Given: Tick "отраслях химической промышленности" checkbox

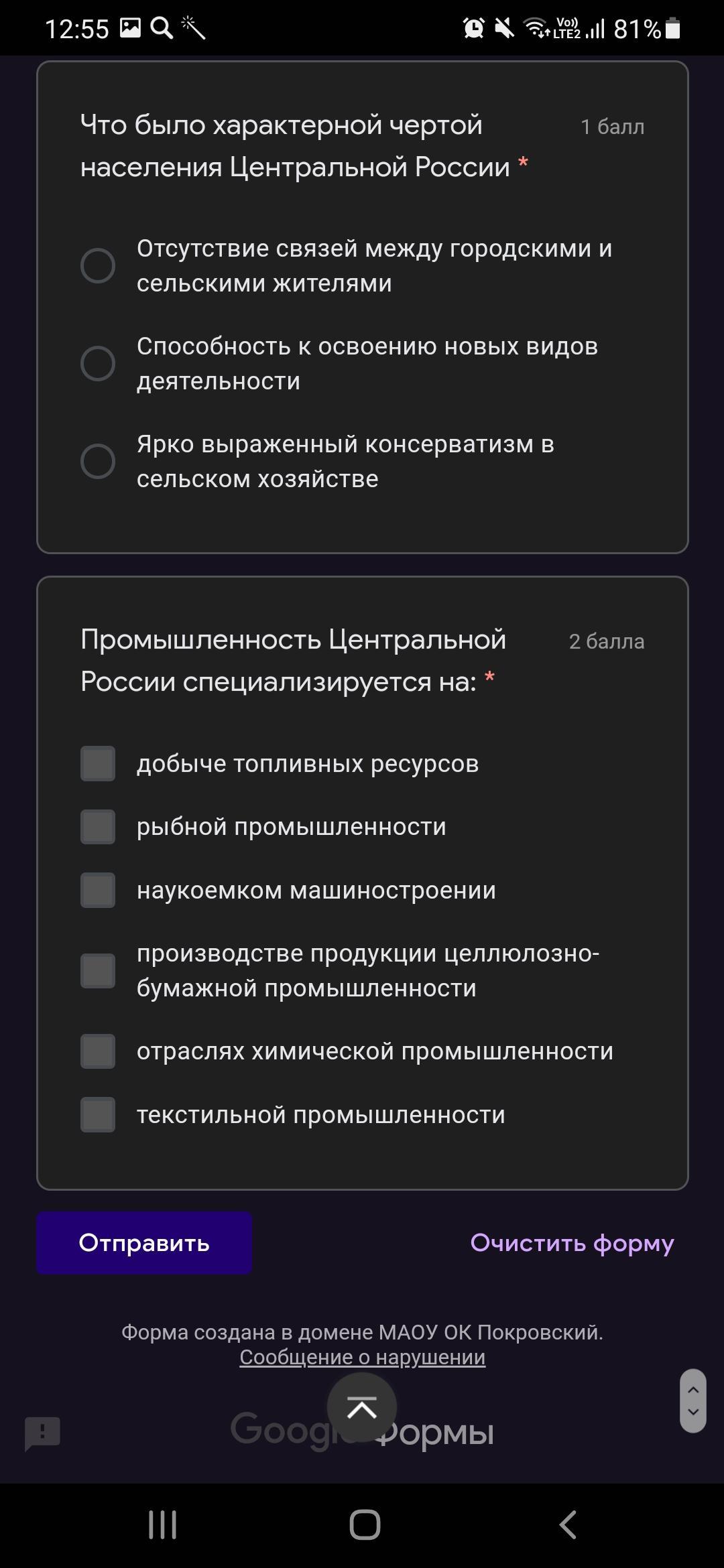Looking at the screenshot, I should click(x=98, y=1051).
